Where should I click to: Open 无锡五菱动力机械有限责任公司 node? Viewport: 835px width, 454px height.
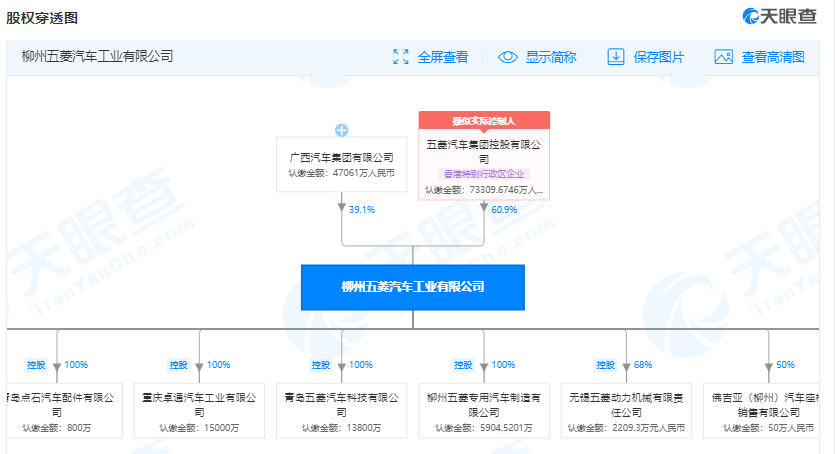[x=626, y=404]
